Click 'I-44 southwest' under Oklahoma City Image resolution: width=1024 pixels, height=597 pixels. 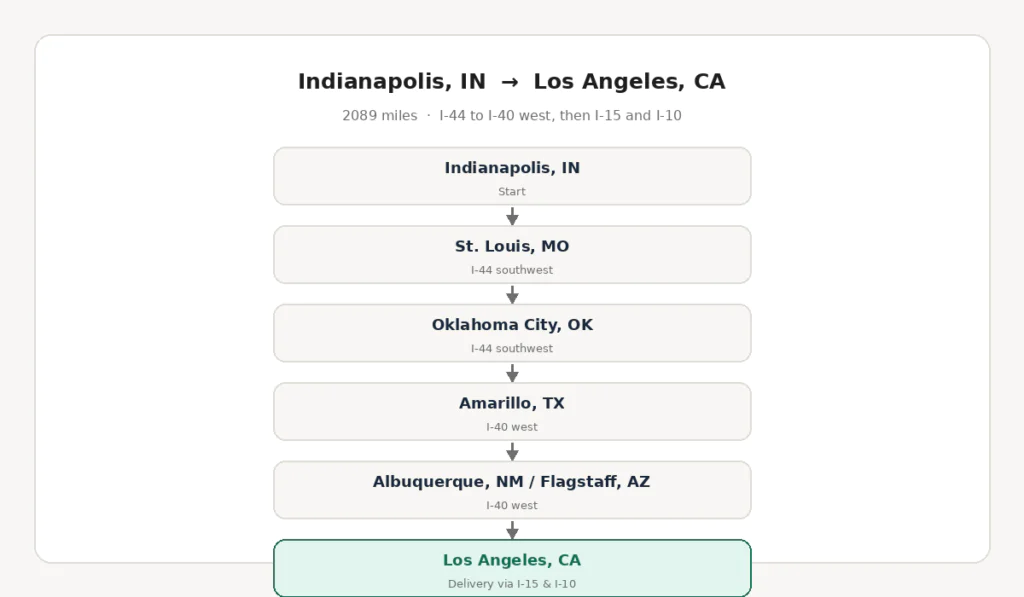512,348
